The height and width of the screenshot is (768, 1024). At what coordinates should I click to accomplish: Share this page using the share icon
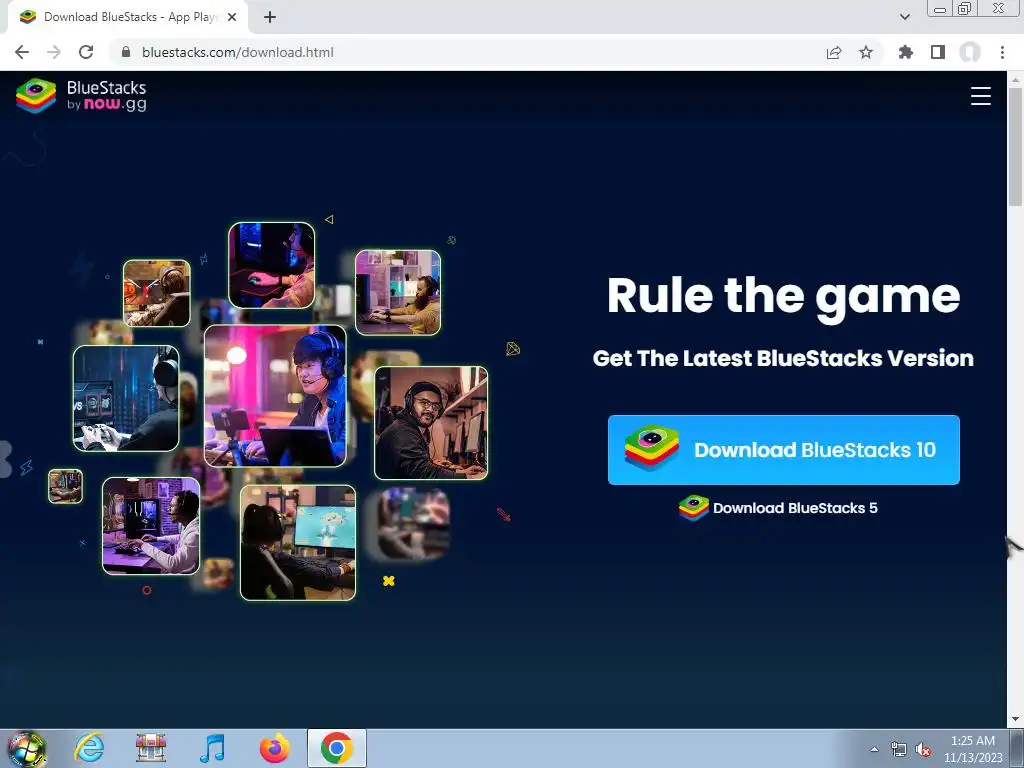tap(833, 52)
